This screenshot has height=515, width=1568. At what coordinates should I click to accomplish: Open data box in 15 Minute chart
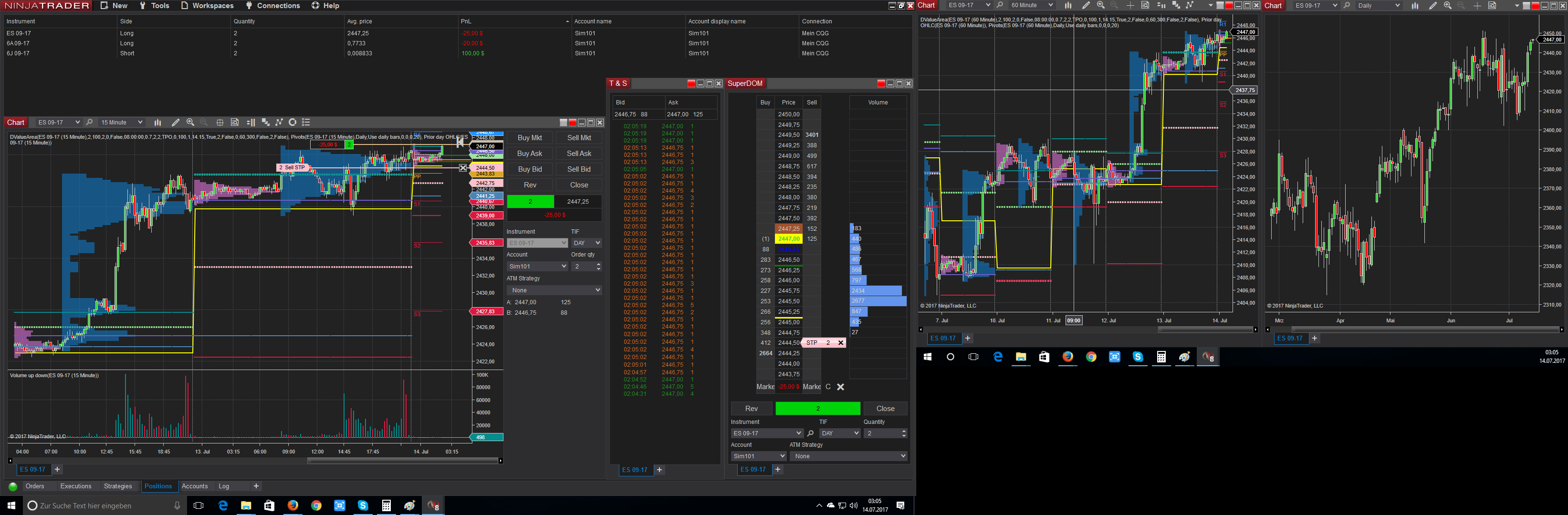point(235,122)
